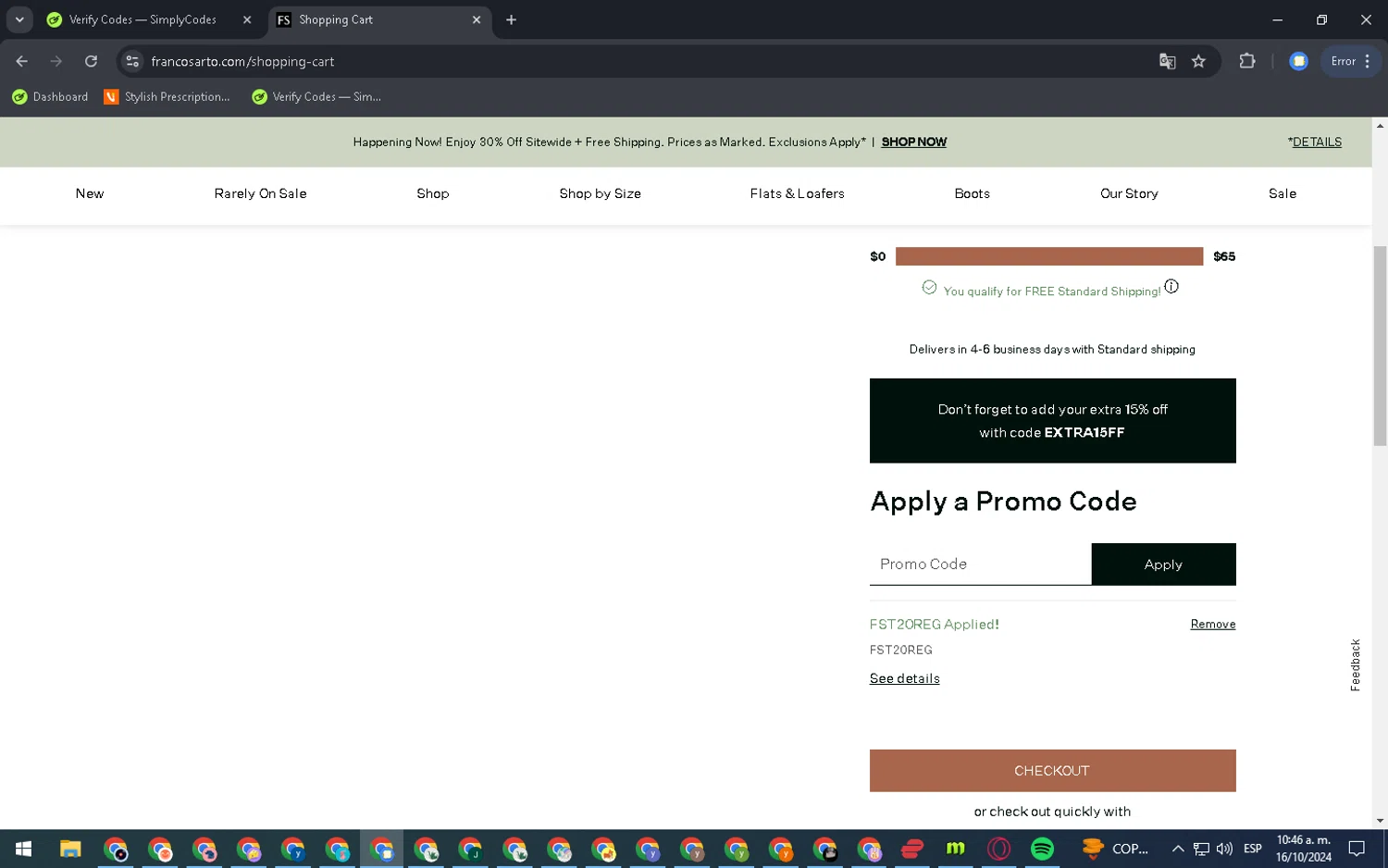Viewport: 1388px width, 868px height.
Task: Focus the address bar URL
Action: pyautogui.click(x=242, y=61)
